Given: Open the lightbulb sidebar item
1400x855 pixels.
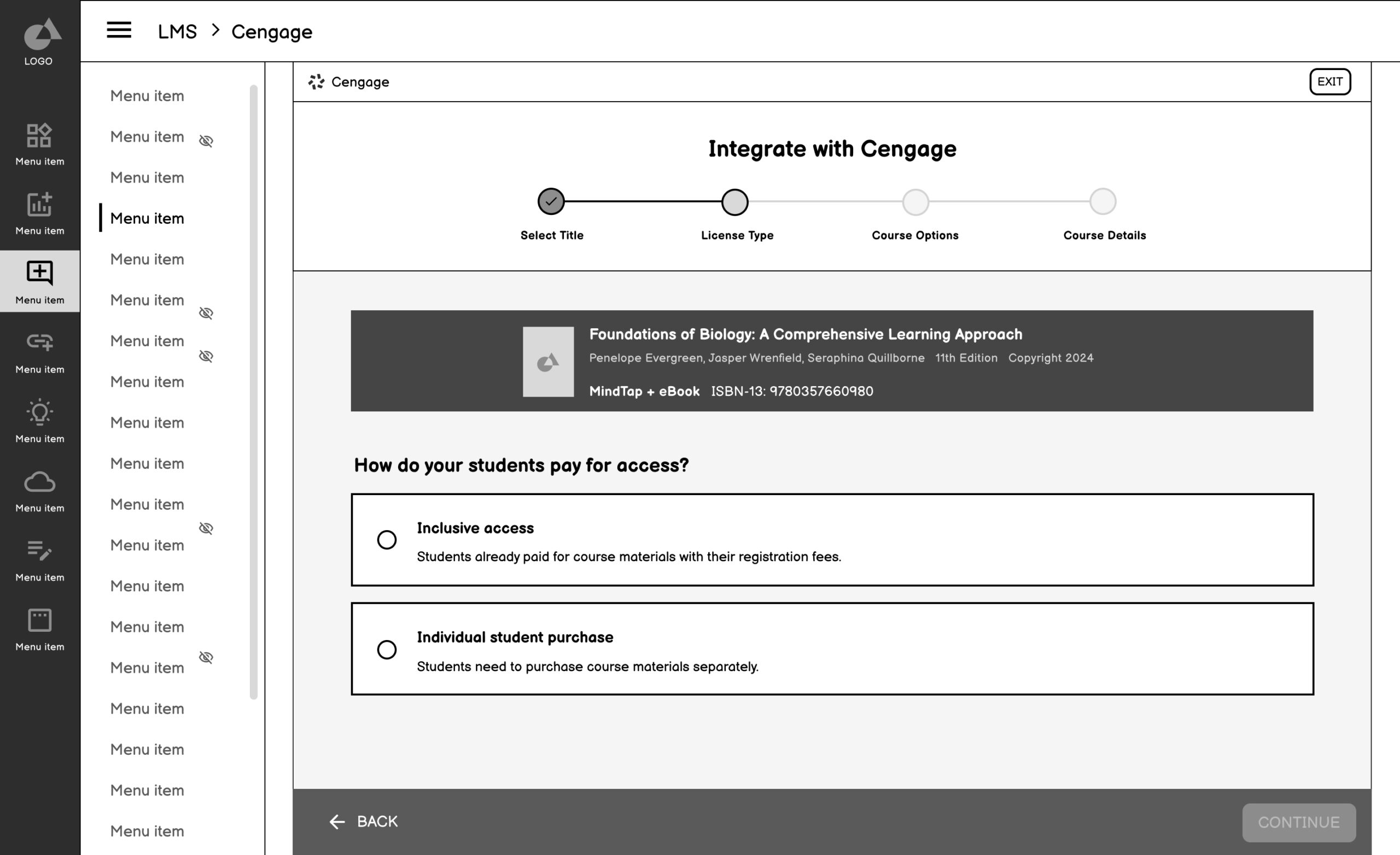Looking at the screenshot, I should coord(40,422).
